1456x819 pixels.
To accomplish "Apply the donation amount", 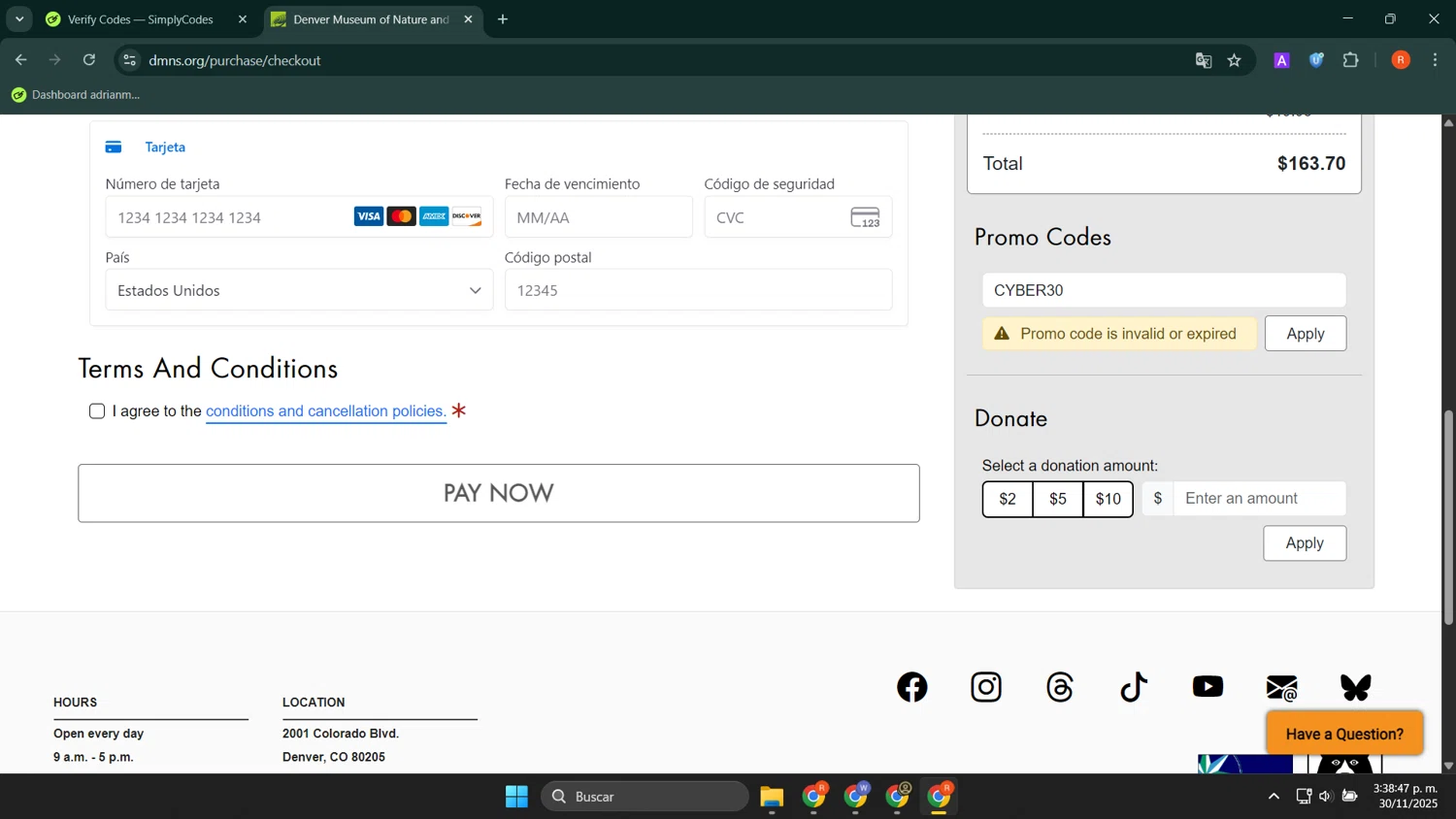I will click(1305, 543).
